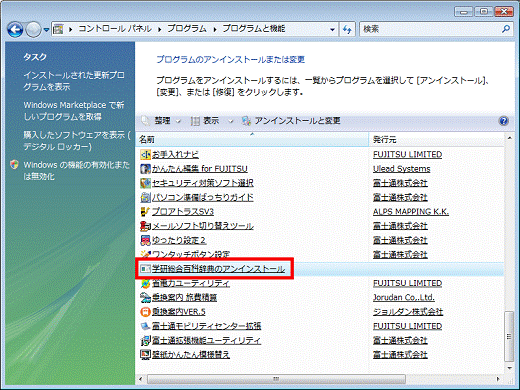520x390 pixels.
Task: Click the blue help question mark icon
Action: point(504,121)
